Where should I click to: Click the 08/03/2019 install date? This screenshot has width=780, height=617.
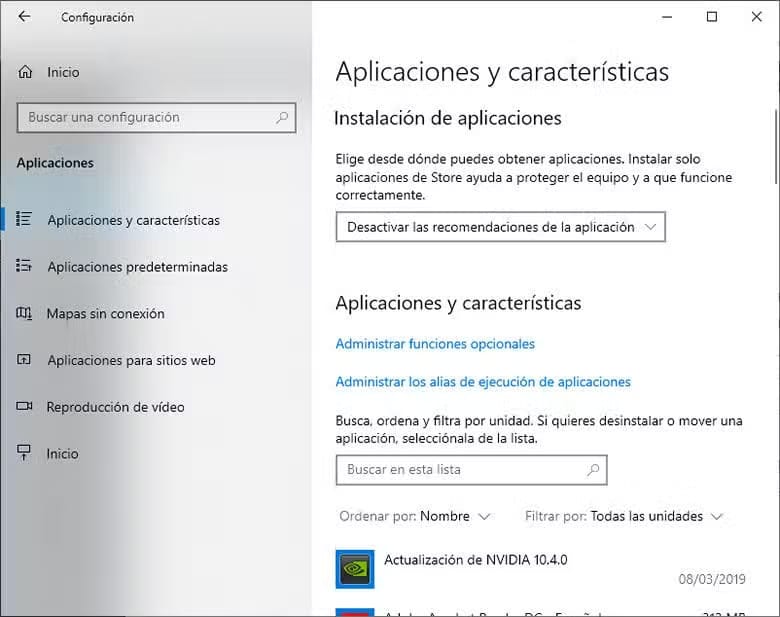tap(712, 579)
